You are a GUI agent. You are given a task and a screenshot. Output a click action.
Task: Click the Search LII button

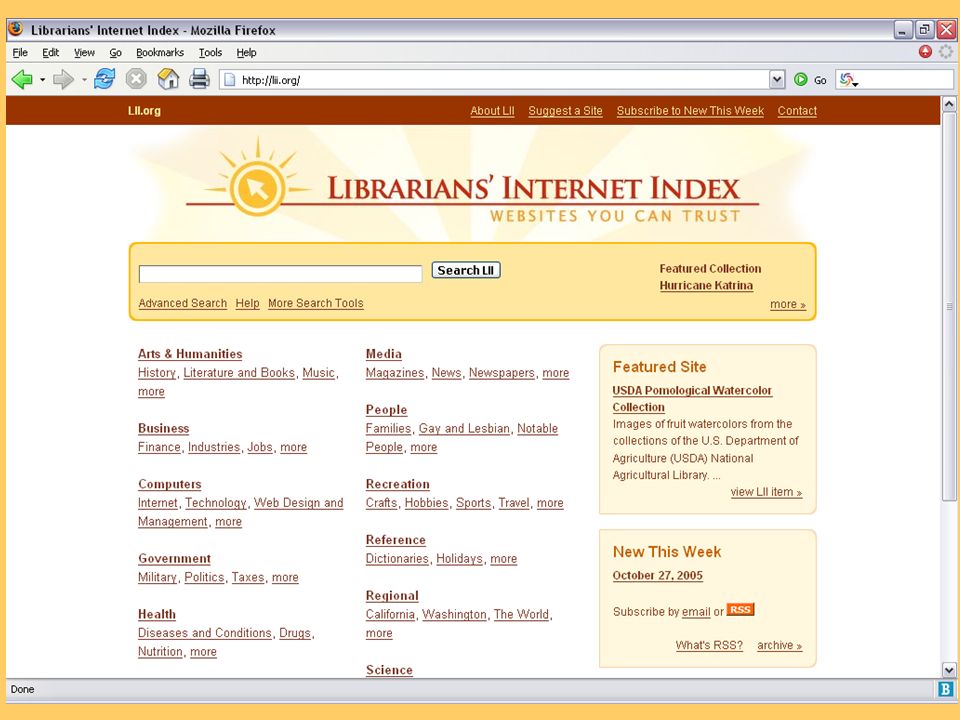(x=466, y=270)
